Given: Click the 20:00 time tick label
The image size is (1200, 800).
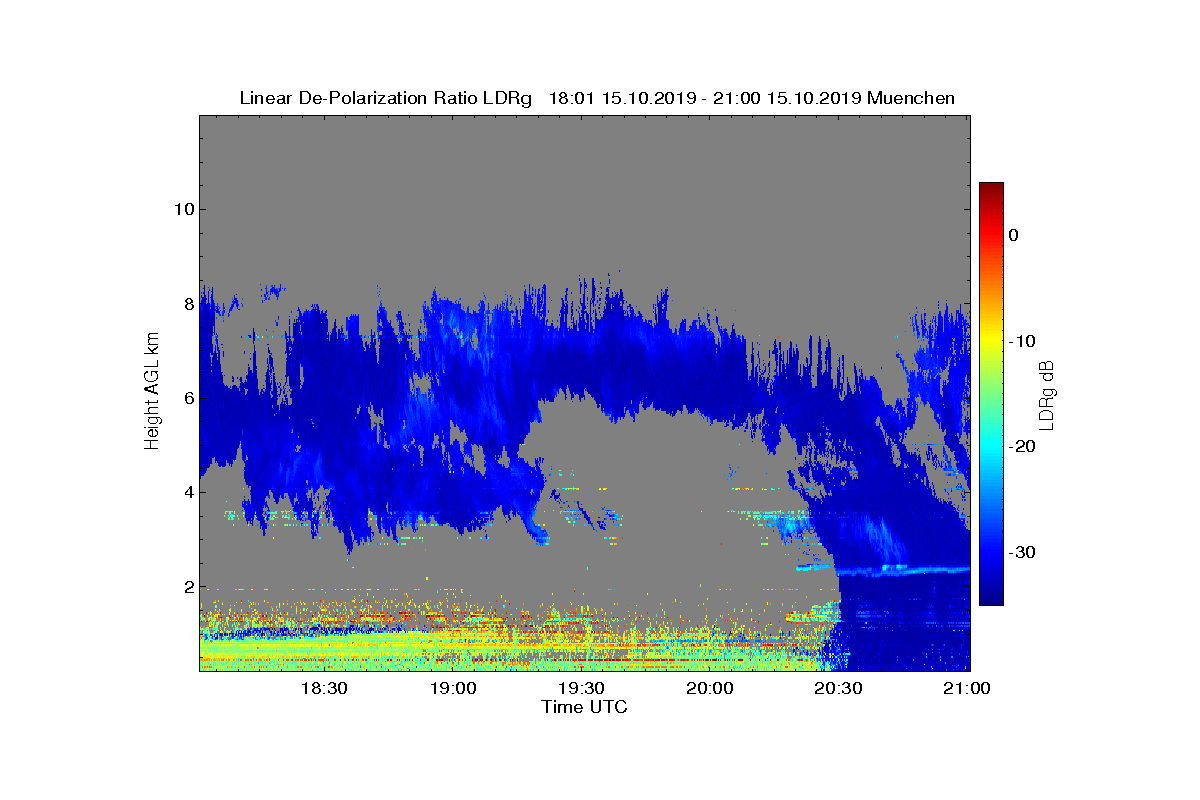Looking at the screenshot, I should (710, 689).
